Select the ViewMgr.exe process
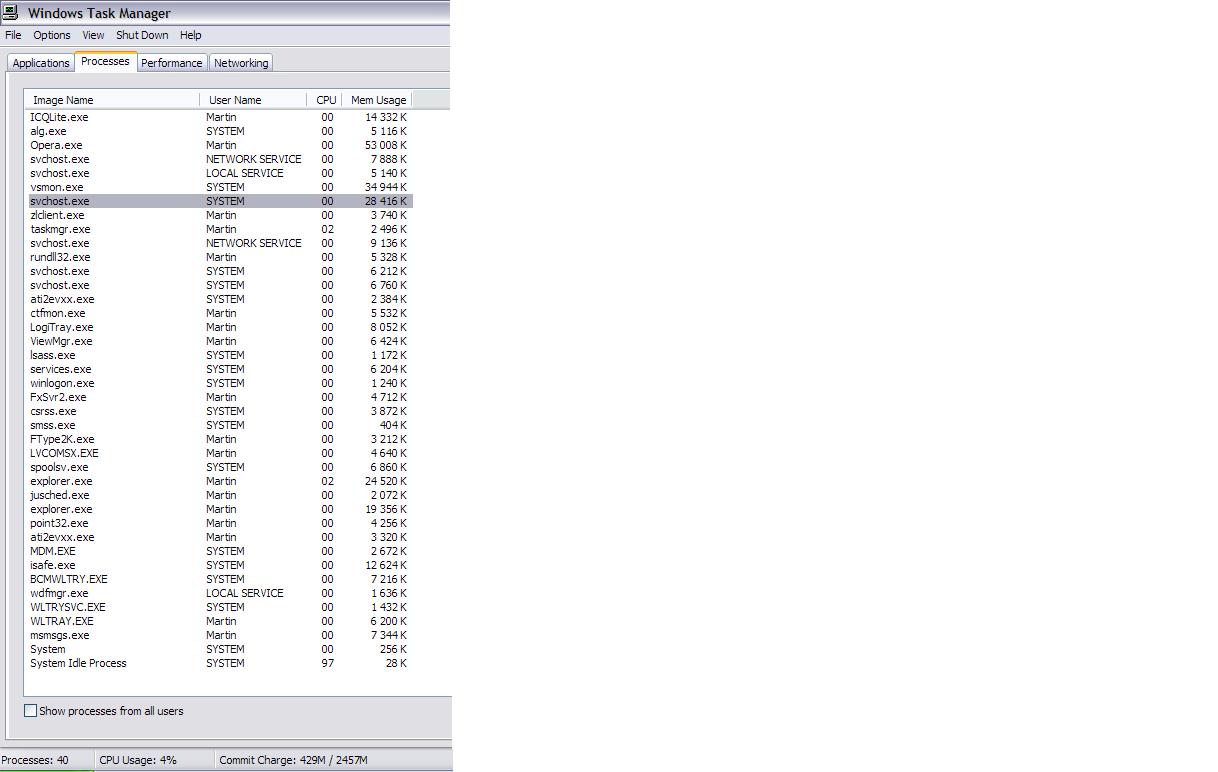Viewport: 1218px width, 772px height. [x=219, y=341]
